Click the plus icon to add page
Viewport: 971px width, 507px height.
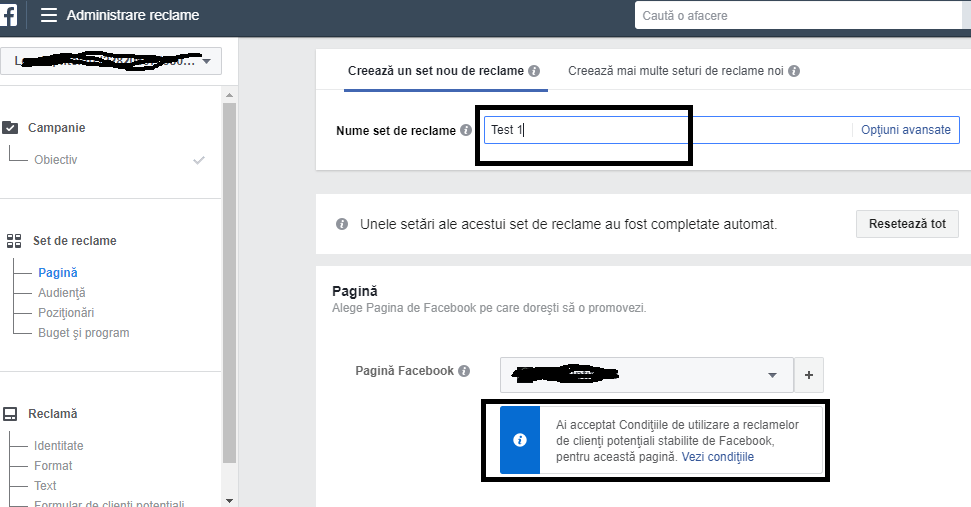click(809, 375)
